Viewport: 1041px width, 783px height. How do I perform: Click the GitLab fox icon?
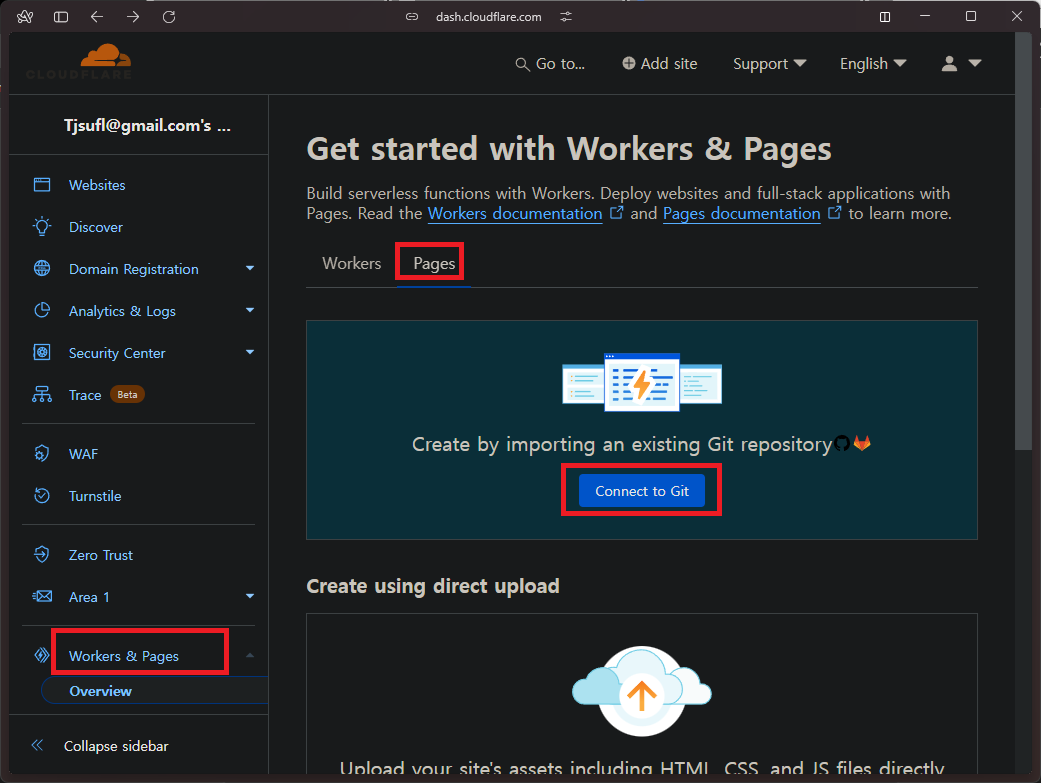(862, 444)
